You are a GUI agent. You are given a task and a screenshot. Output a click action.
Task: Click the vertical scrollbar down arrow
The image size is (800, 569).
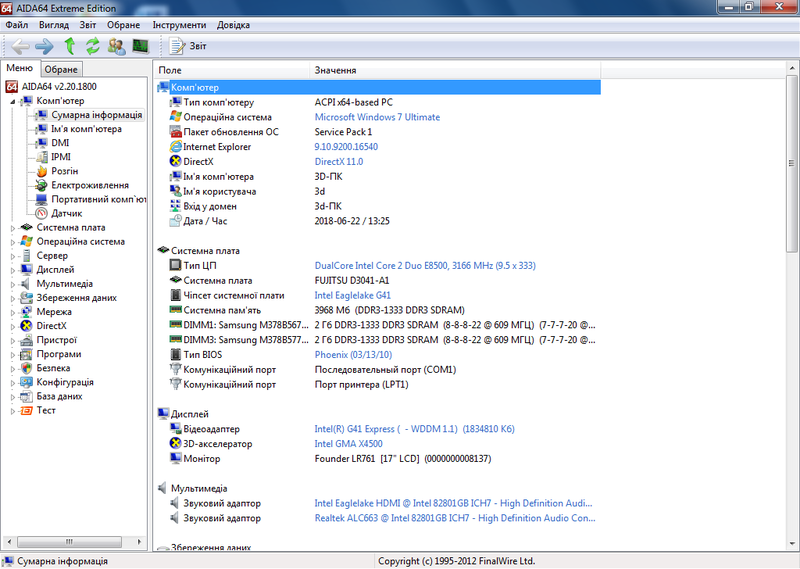pos(792,544)
